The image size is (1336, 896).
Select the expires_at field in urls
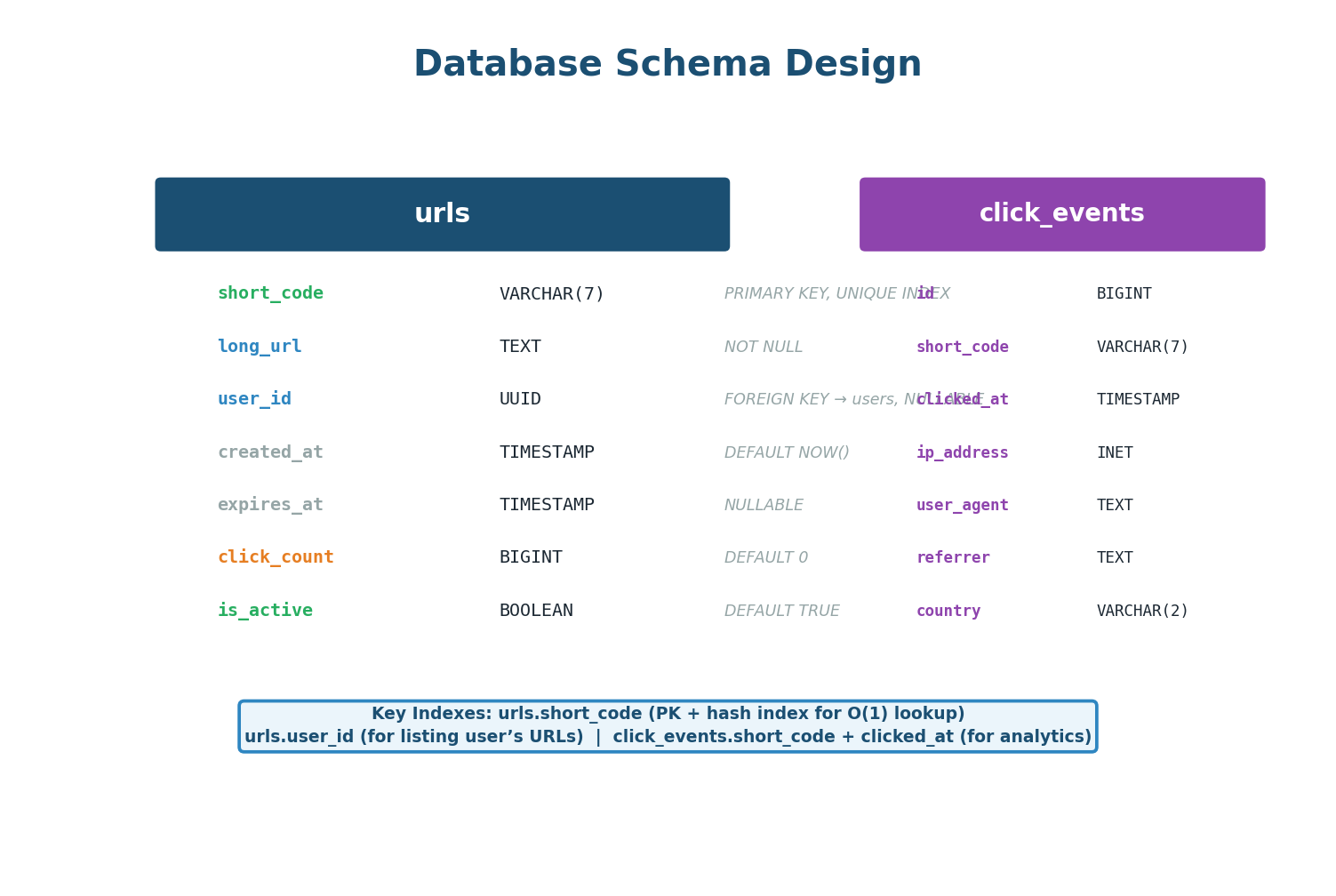pyautogui.click(x=270, y=504)
